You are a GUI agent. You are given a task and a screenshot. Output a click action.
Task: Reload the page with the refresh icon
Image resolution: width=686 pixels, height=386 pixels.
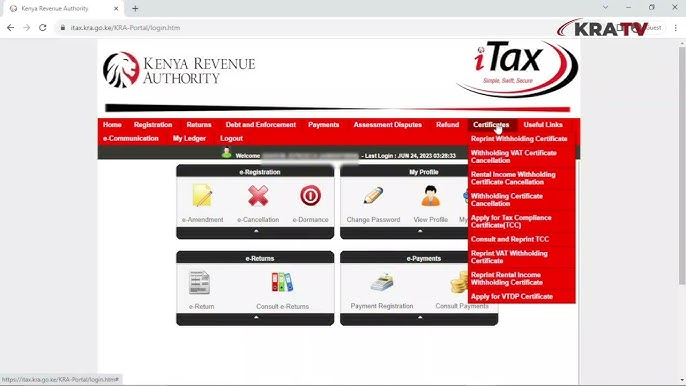[42, 28]
